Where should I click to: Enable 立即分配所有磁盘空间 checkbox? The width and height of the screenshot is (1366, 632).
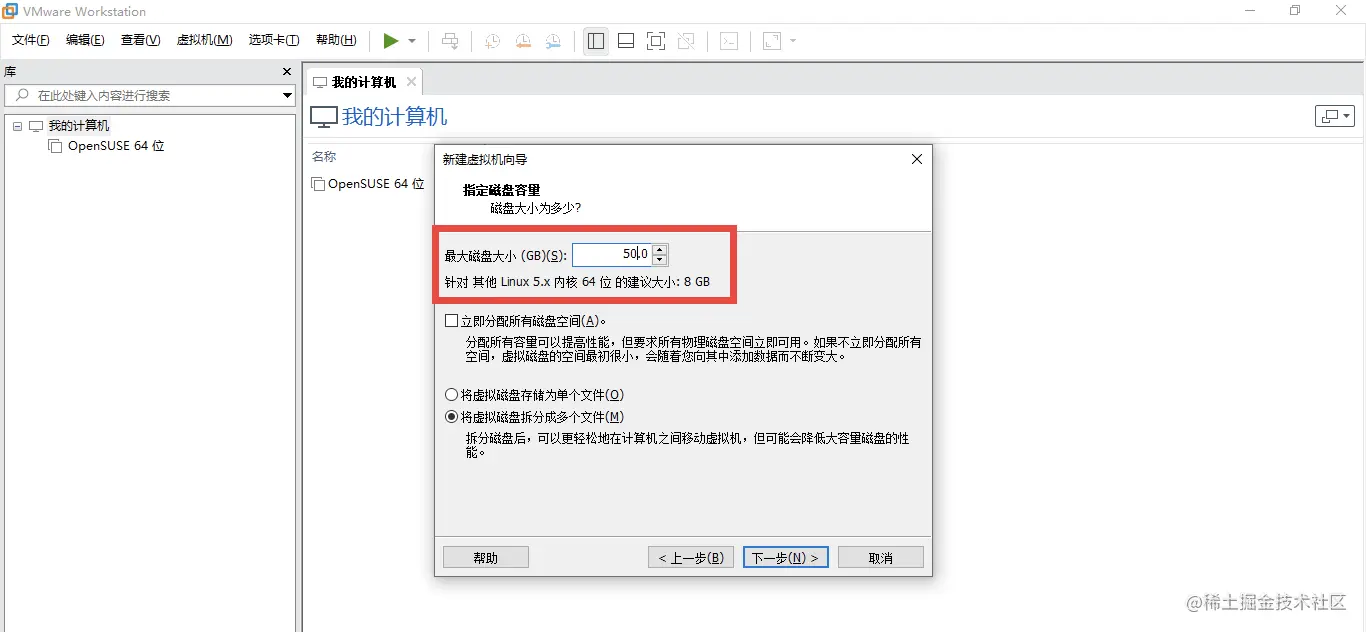pos(451,321)
